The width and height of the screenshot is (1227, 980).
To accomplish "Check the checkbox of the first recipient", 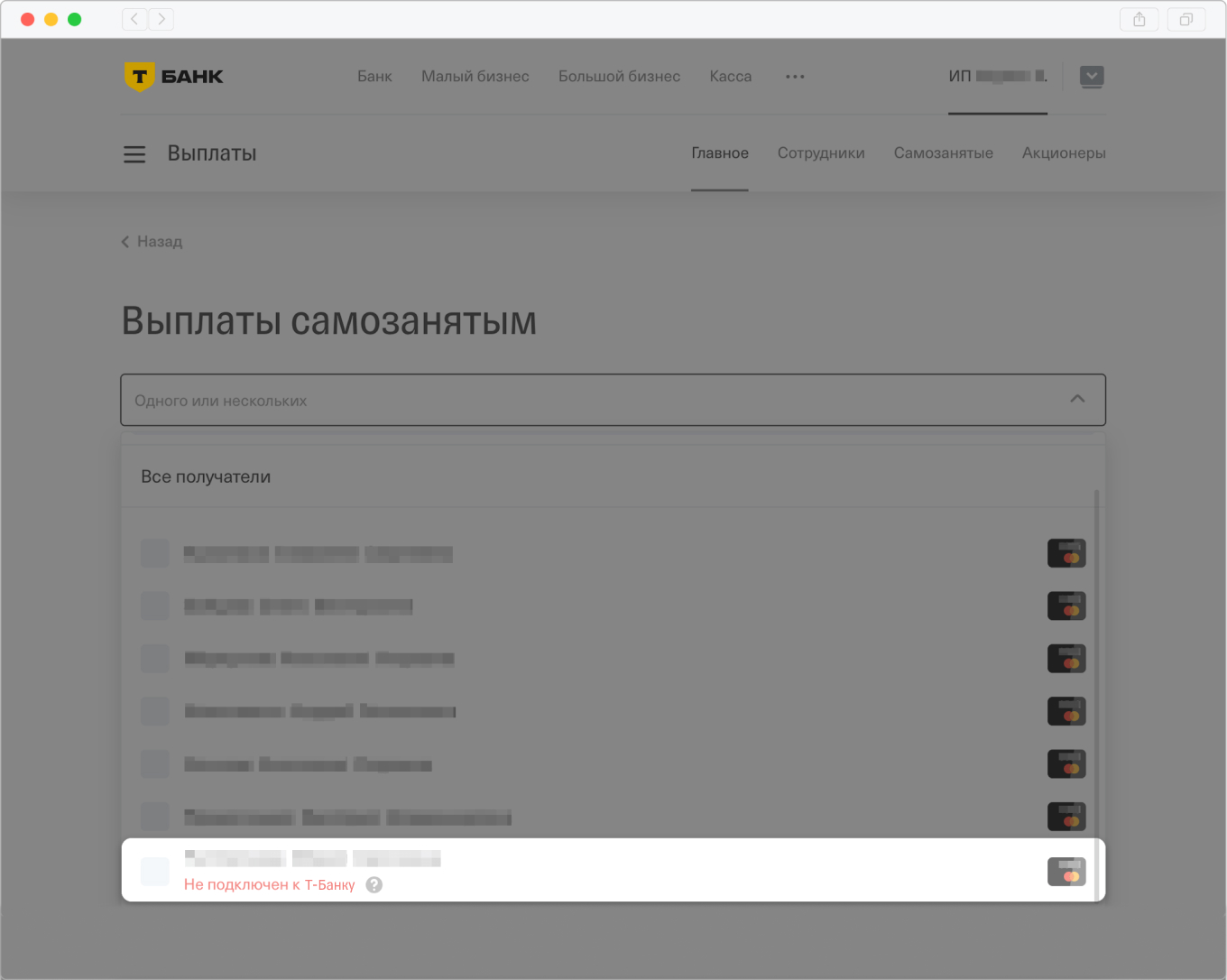I will (154, 553).
